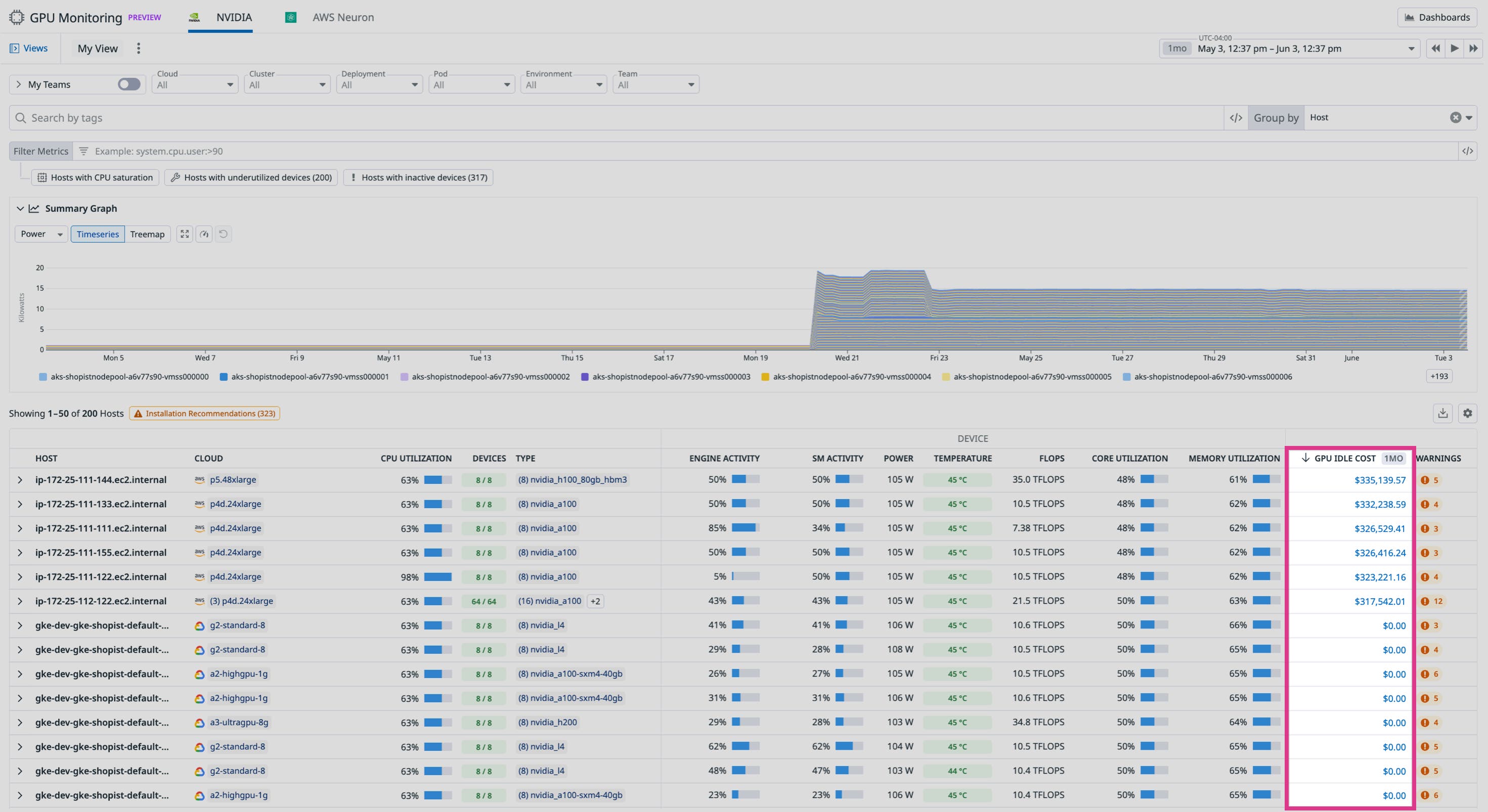Collapse the Summary Graph section

coord(20,208)
